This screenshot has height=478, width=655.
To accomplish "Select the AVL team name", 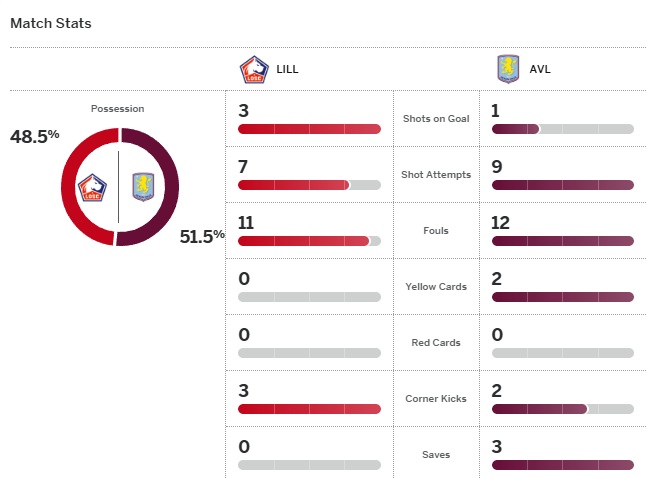I will (x=539, y=70).
